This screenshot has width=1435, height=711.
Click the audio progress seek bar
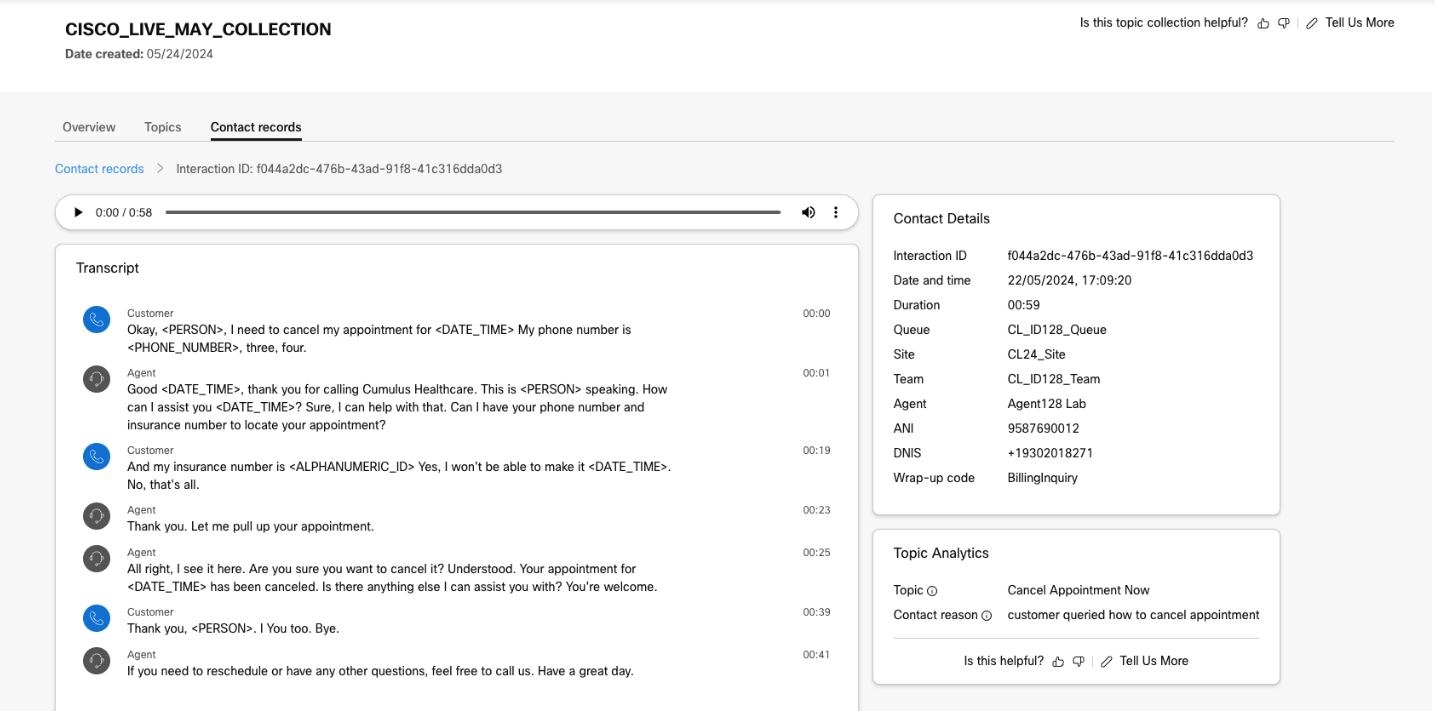coord(472,212)
